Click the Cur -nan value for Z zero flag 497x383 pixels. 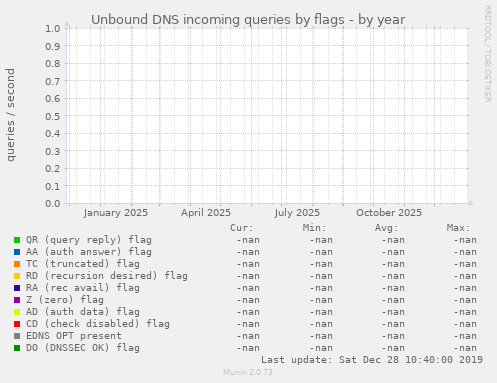tap(248, 300)
